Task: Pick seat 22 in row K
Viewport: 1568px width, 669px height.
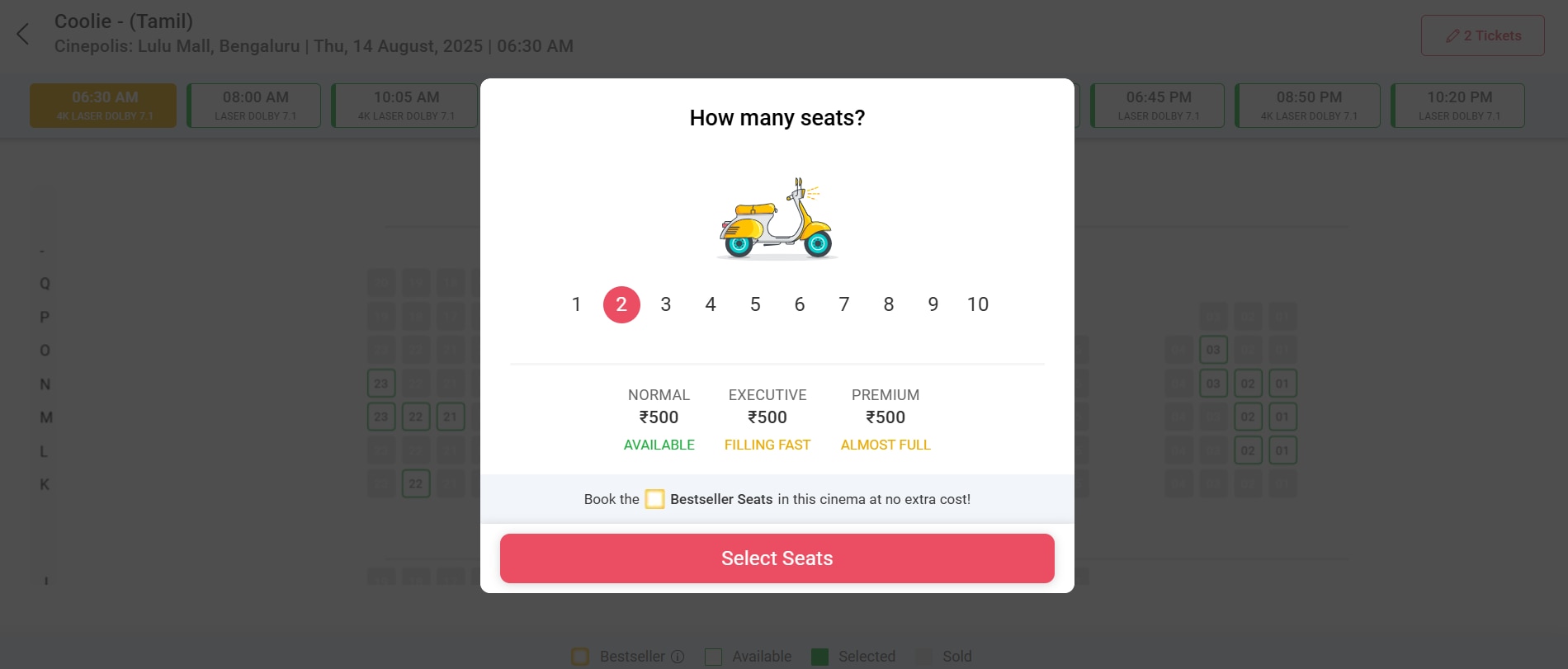Action: coord(416,483)
